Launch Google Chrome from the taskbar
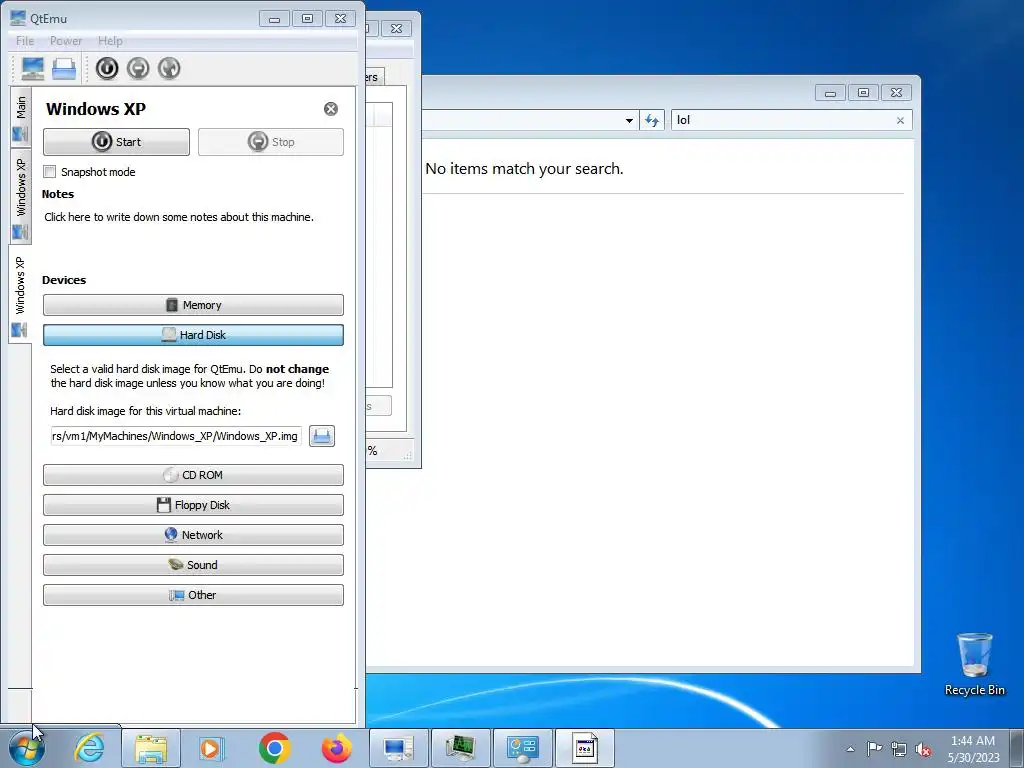 pyautogui.click(x=275, y=748)
